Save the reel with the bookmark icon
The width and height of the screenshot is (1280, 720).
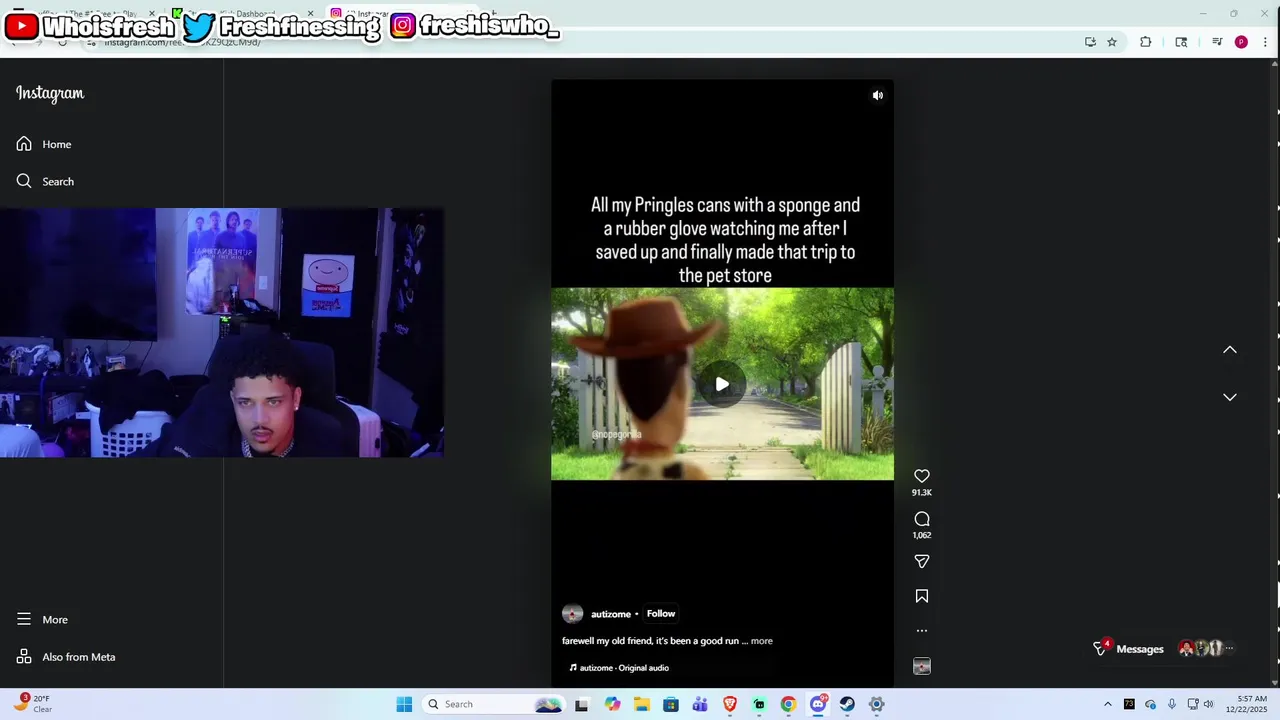922,596
